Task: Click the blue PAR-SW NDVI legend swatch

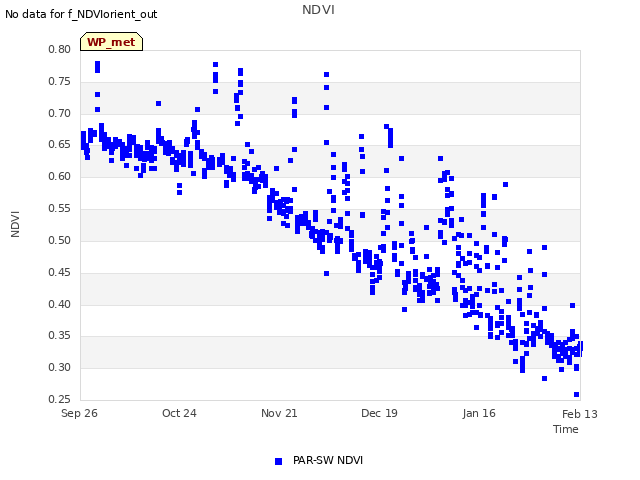Action: (x=278, y=461)
